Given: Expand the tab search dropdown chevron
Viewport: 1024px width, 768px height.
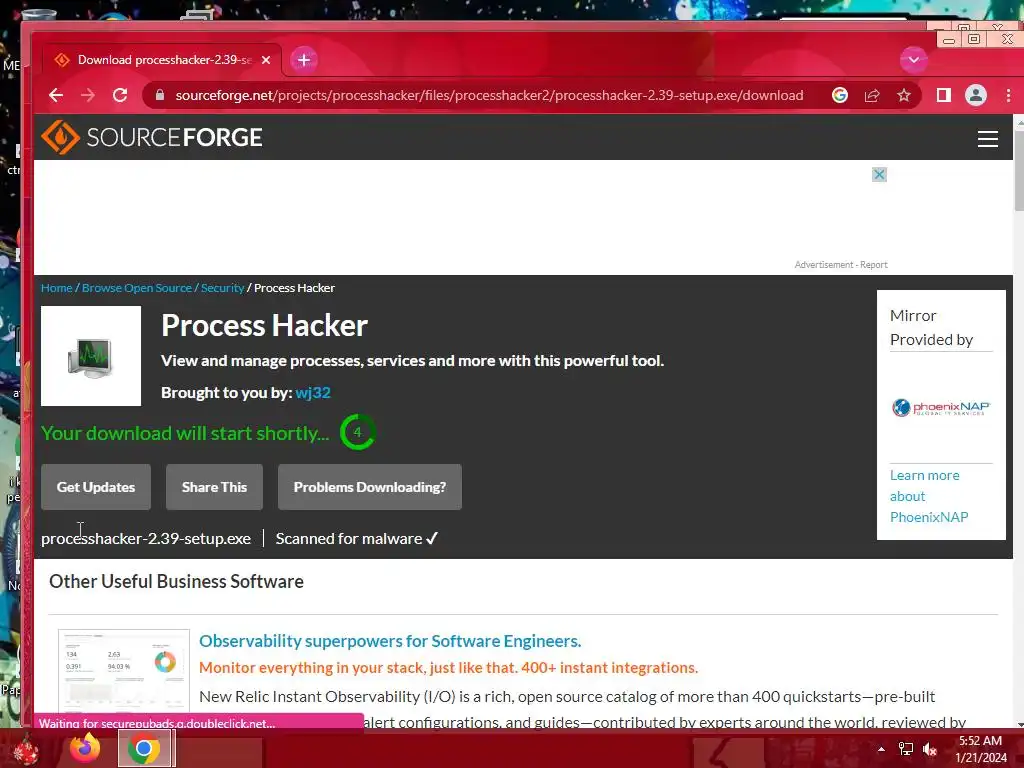Looking at the screenshot, I should point(913,60).
